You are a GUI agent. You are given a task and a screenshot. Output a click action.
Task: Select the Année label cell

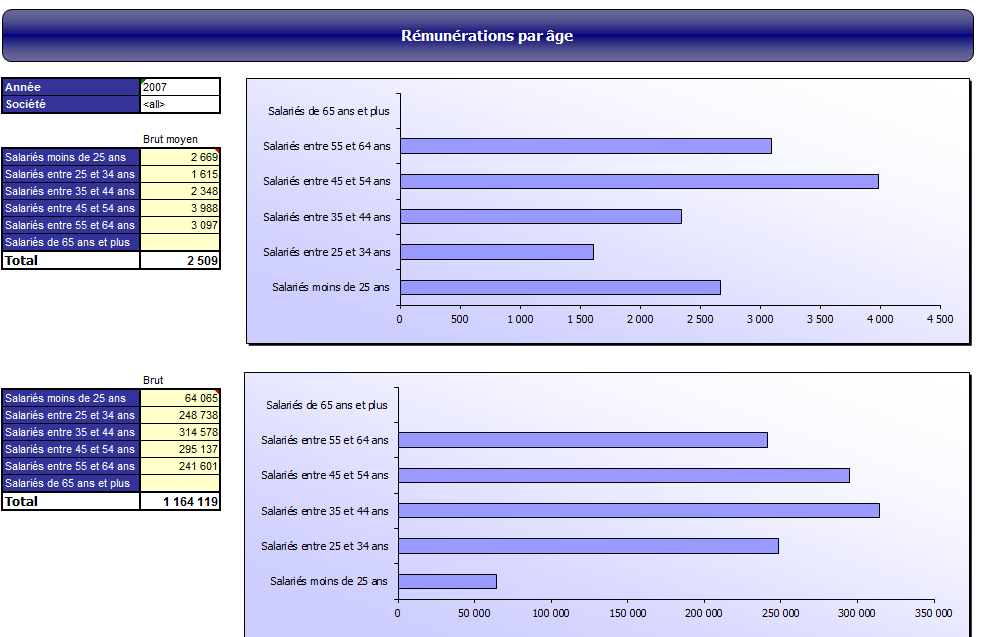71,87
